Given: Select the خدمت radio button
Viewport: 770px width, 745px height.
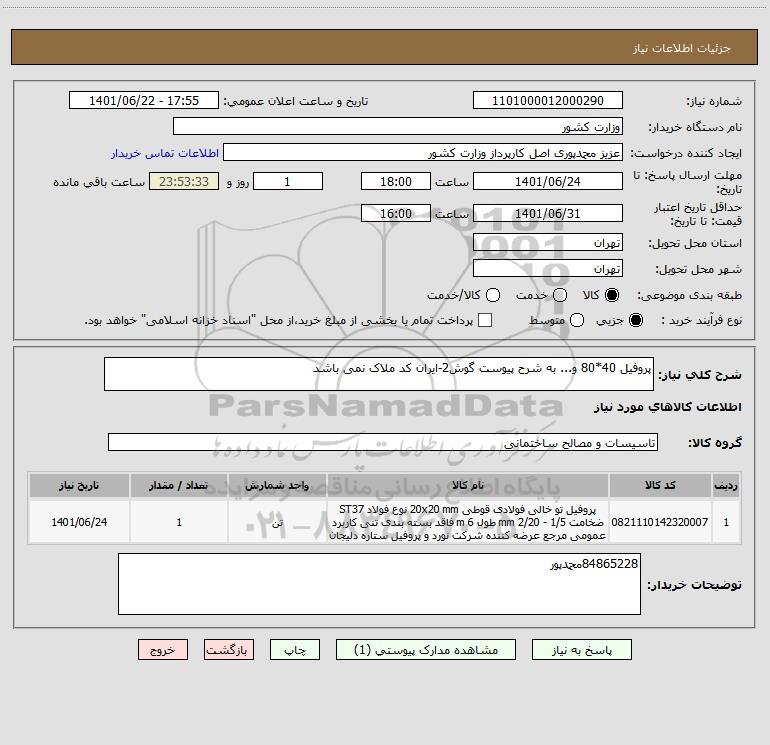Looking at the screenshot, I should [x=560, y=295].
